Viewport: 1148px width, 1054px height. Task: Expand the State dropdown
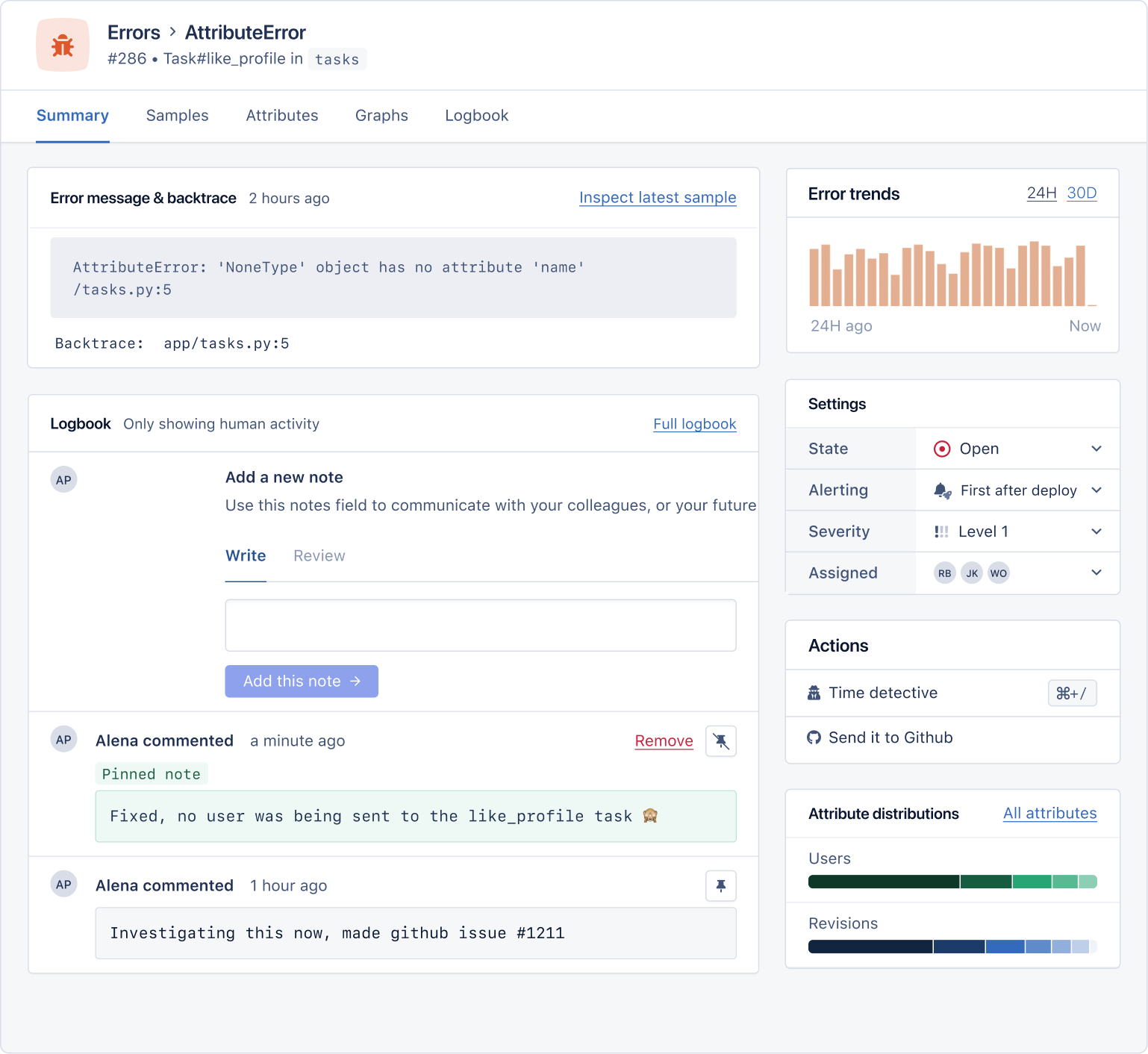pos(1096,449)
